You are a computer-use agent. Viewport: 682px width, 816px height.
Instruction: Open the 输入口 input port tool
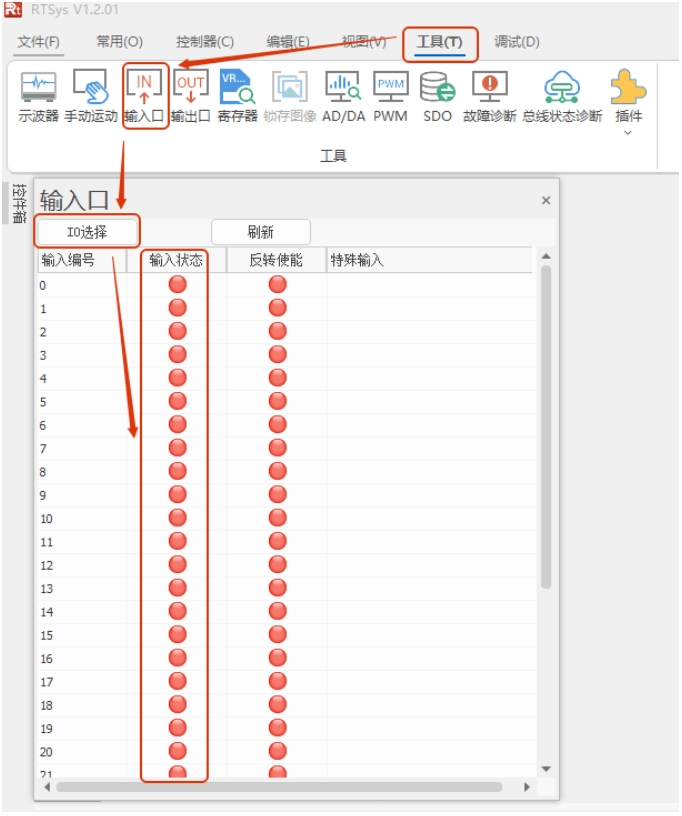(144, 97)
